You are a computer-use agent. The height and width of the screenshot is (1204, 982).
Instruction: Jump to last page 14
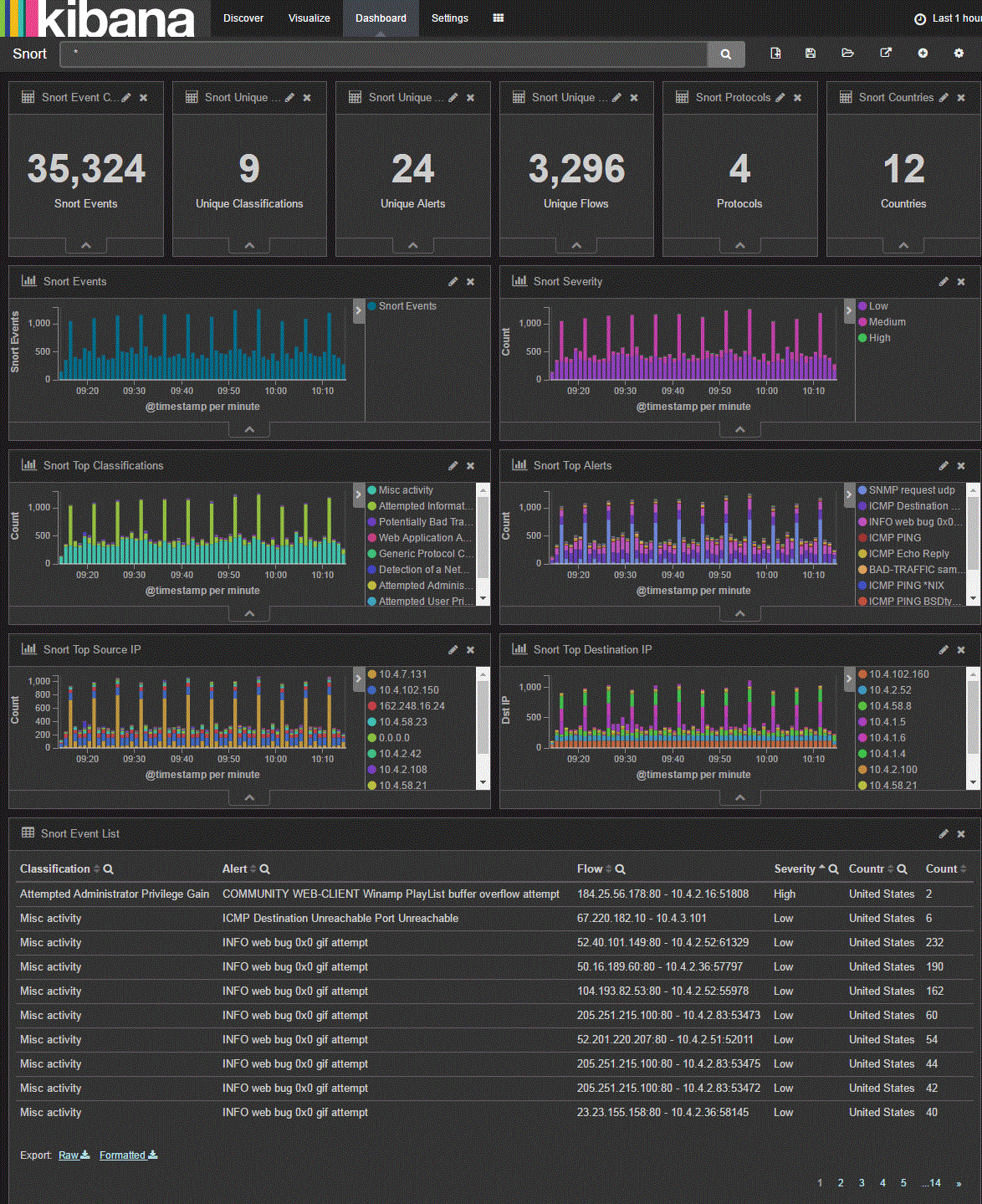(x=932, y=1183)
